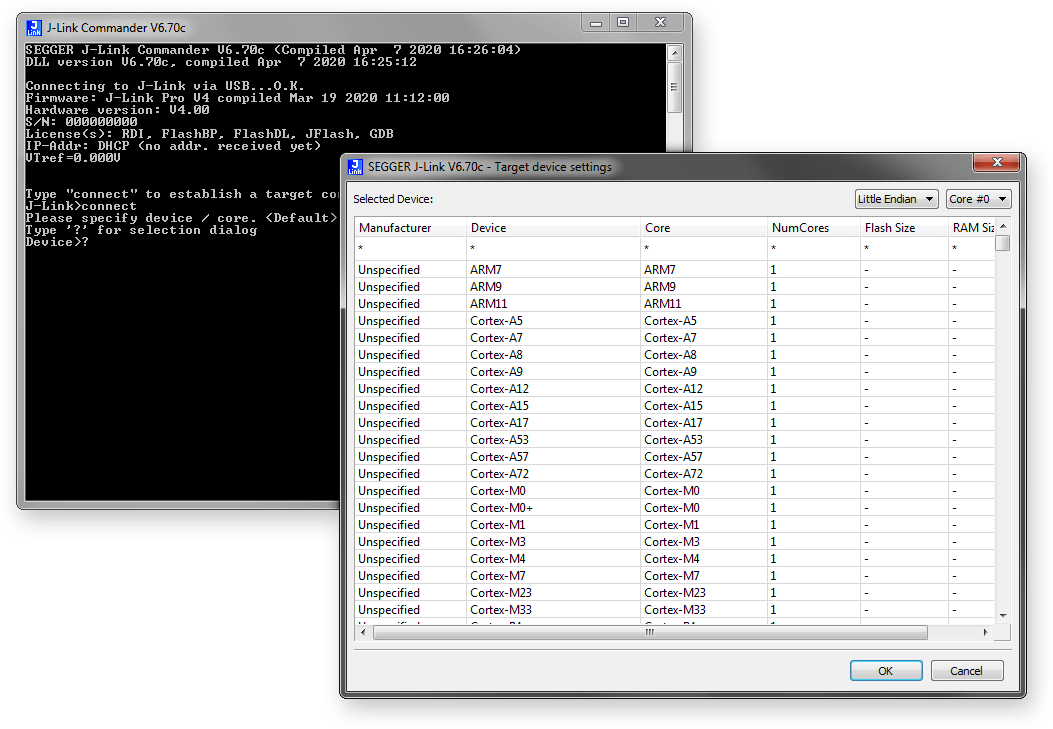Click the Device filter input field
Image resolution: width=1053 pixels, height=729 pixels.
click(552, 247)
